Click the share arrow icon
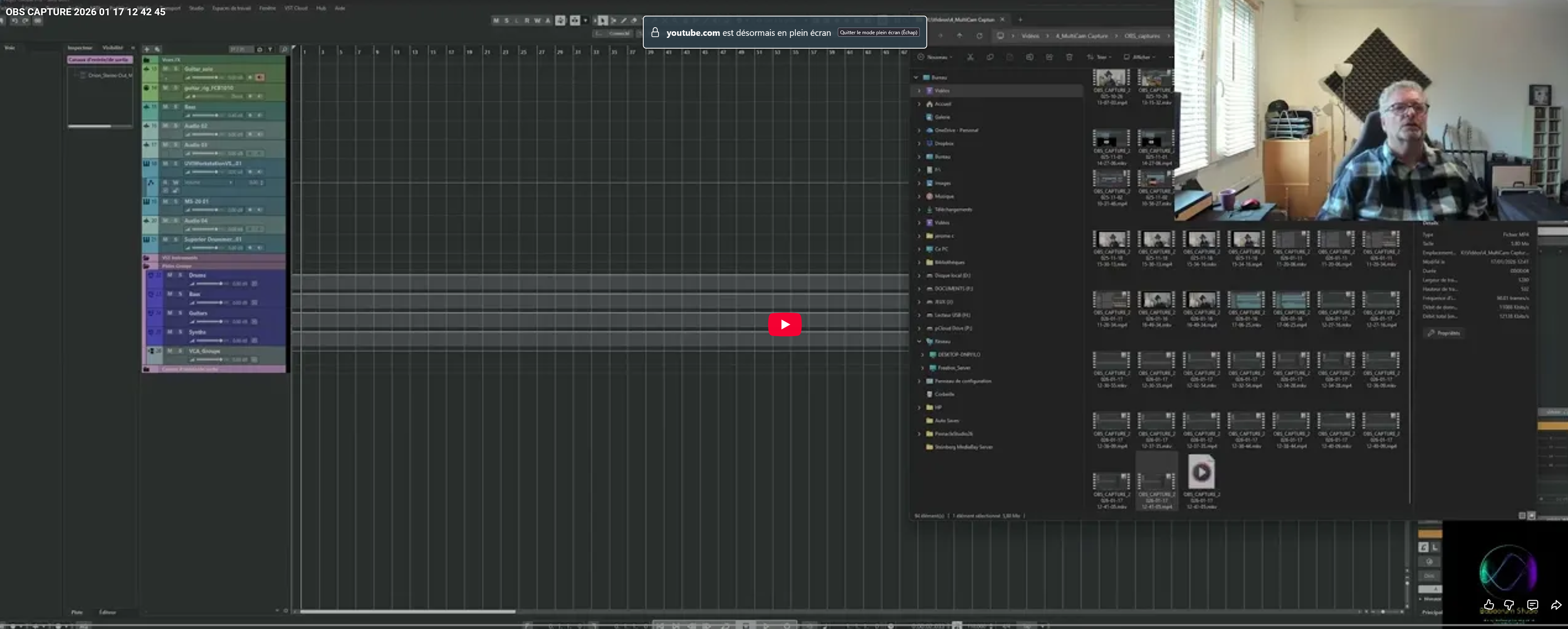Viewport: 1568px width, 629px height. (1556, 605)
